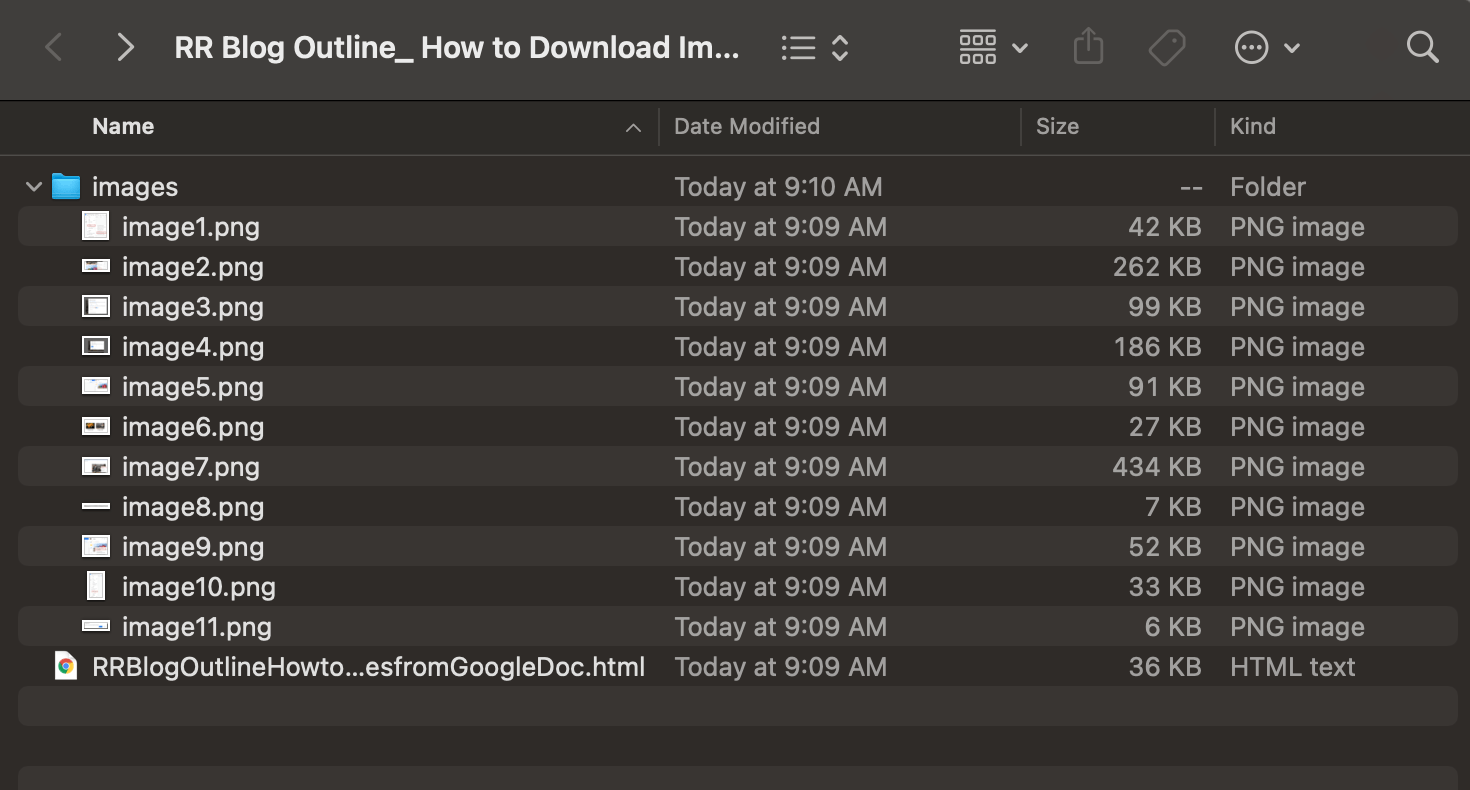Click the list view icon in the toolbar

pyautogui.click(x=799, y=46)
